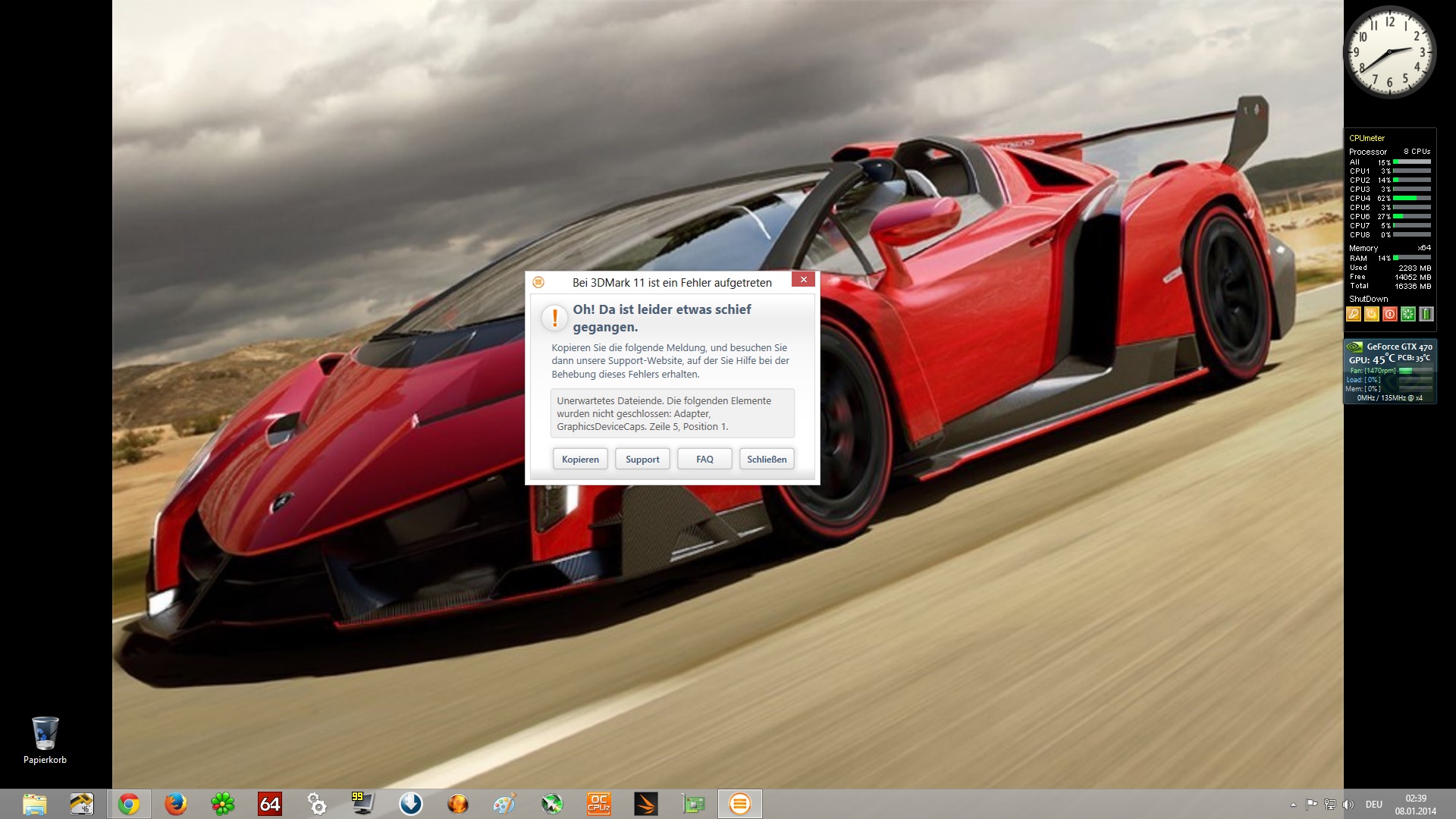Click the FAQ button
1456x819 pixels.
pos(704,459)
